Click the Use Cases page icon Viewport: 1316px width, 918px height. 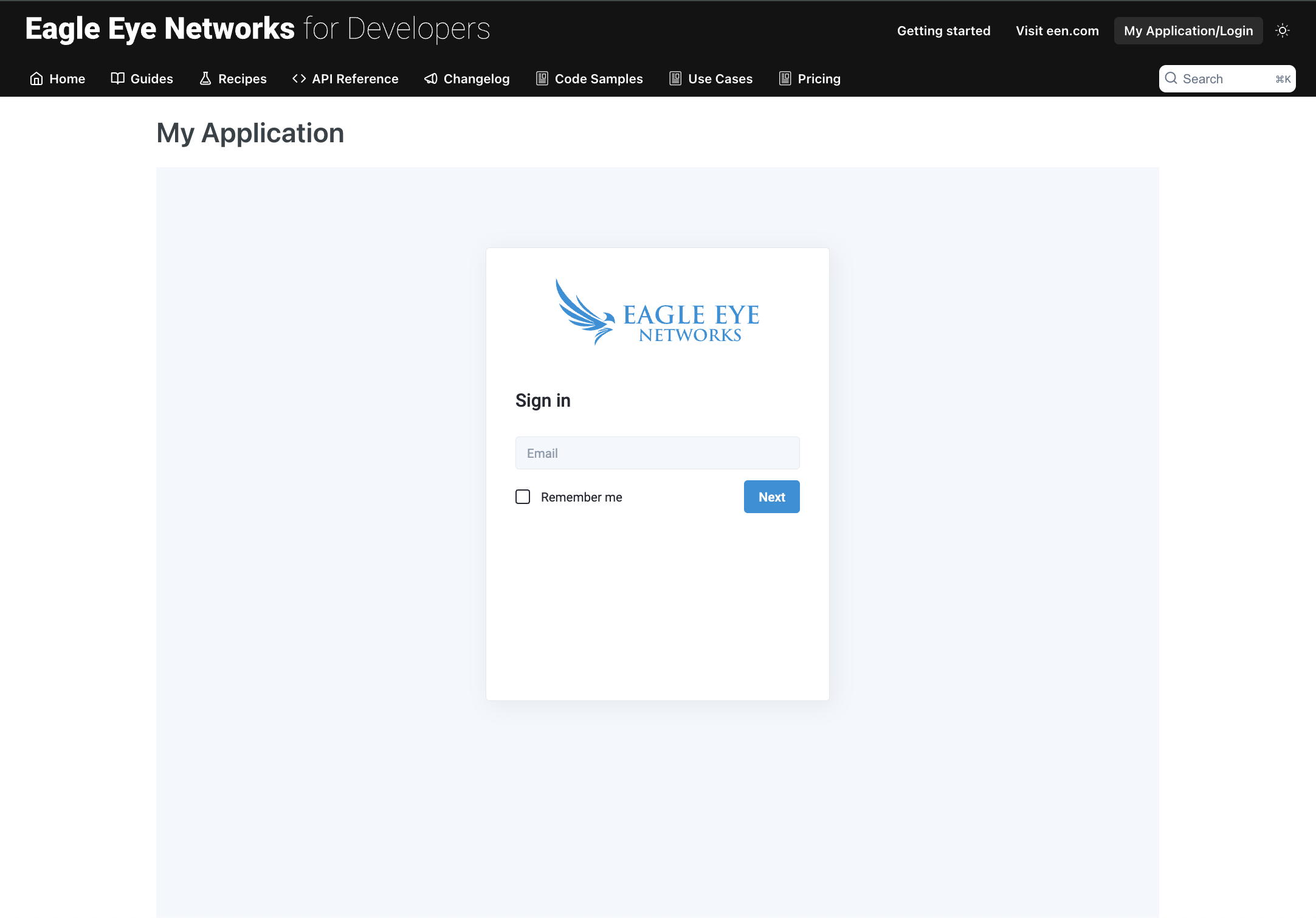point(675,78)
